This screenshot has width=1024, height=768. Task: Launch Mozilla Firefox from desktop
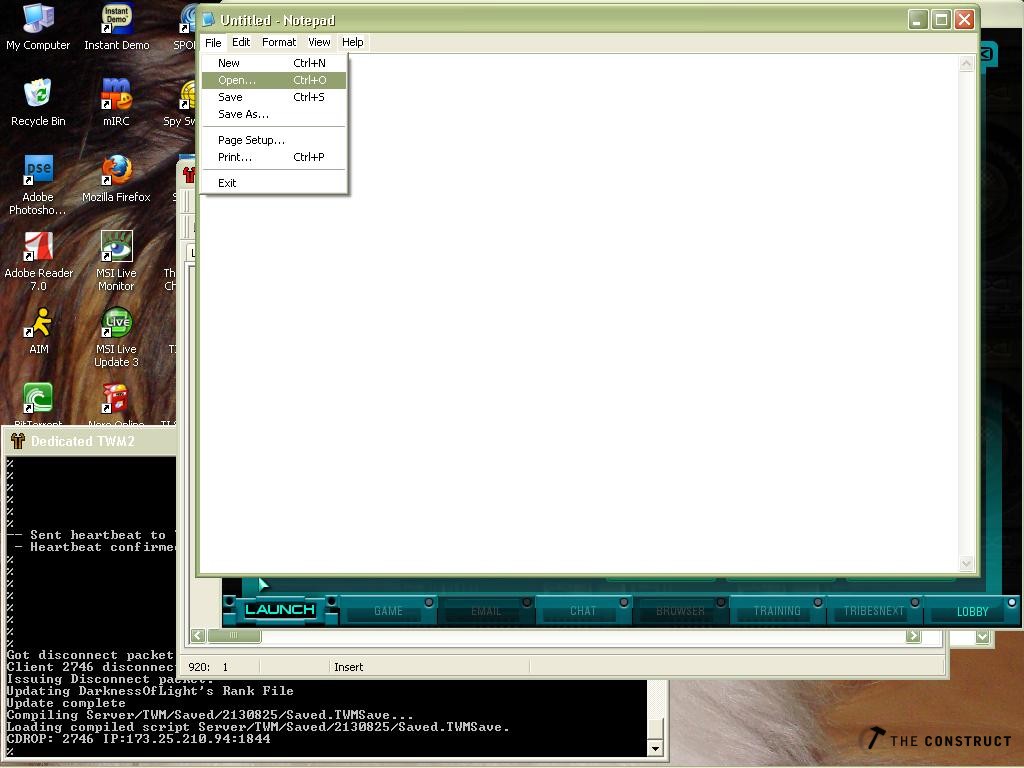coord(116,178)
